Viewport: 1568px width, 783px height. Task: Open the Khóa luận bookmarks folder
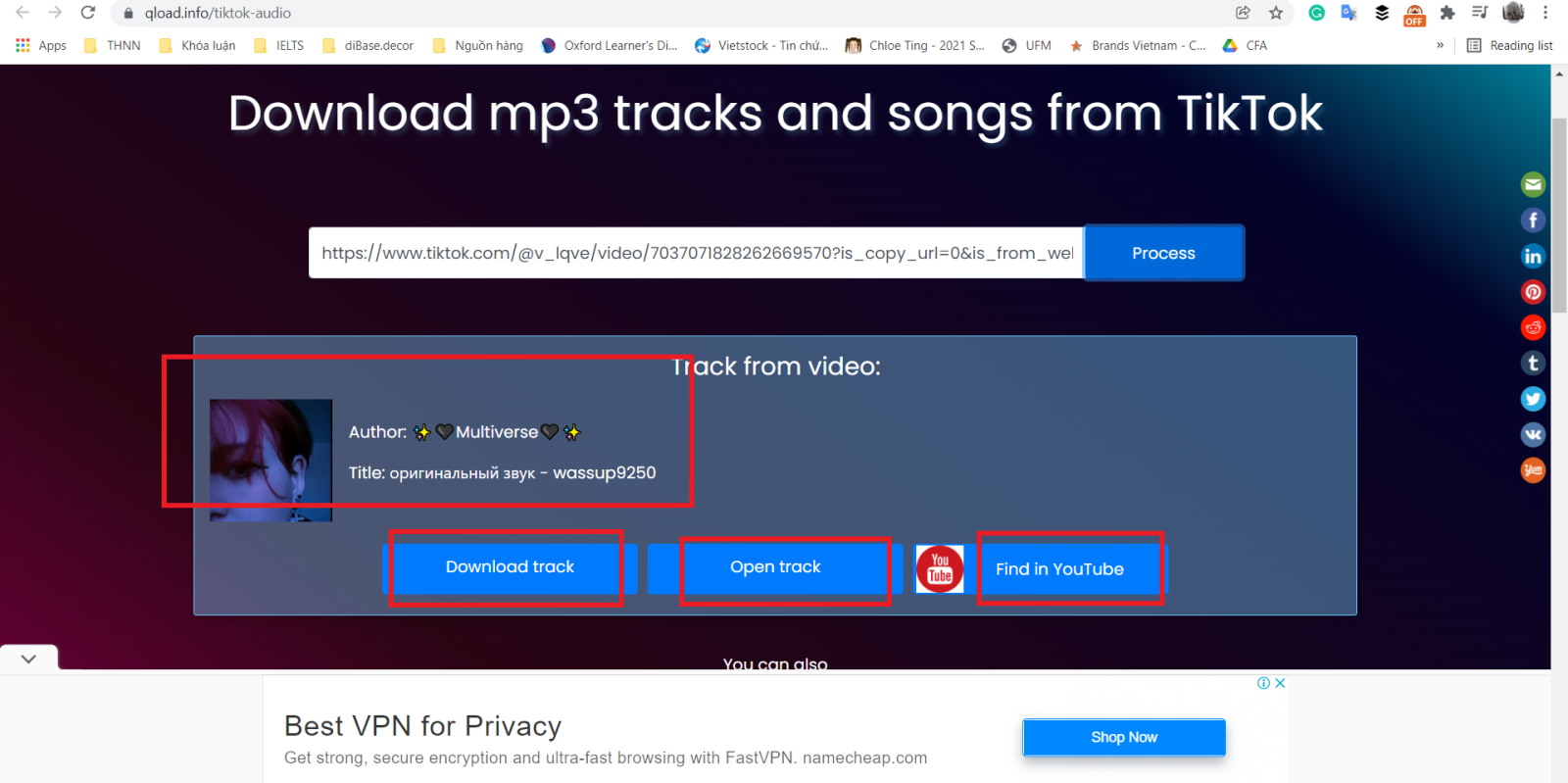[197, 45]
